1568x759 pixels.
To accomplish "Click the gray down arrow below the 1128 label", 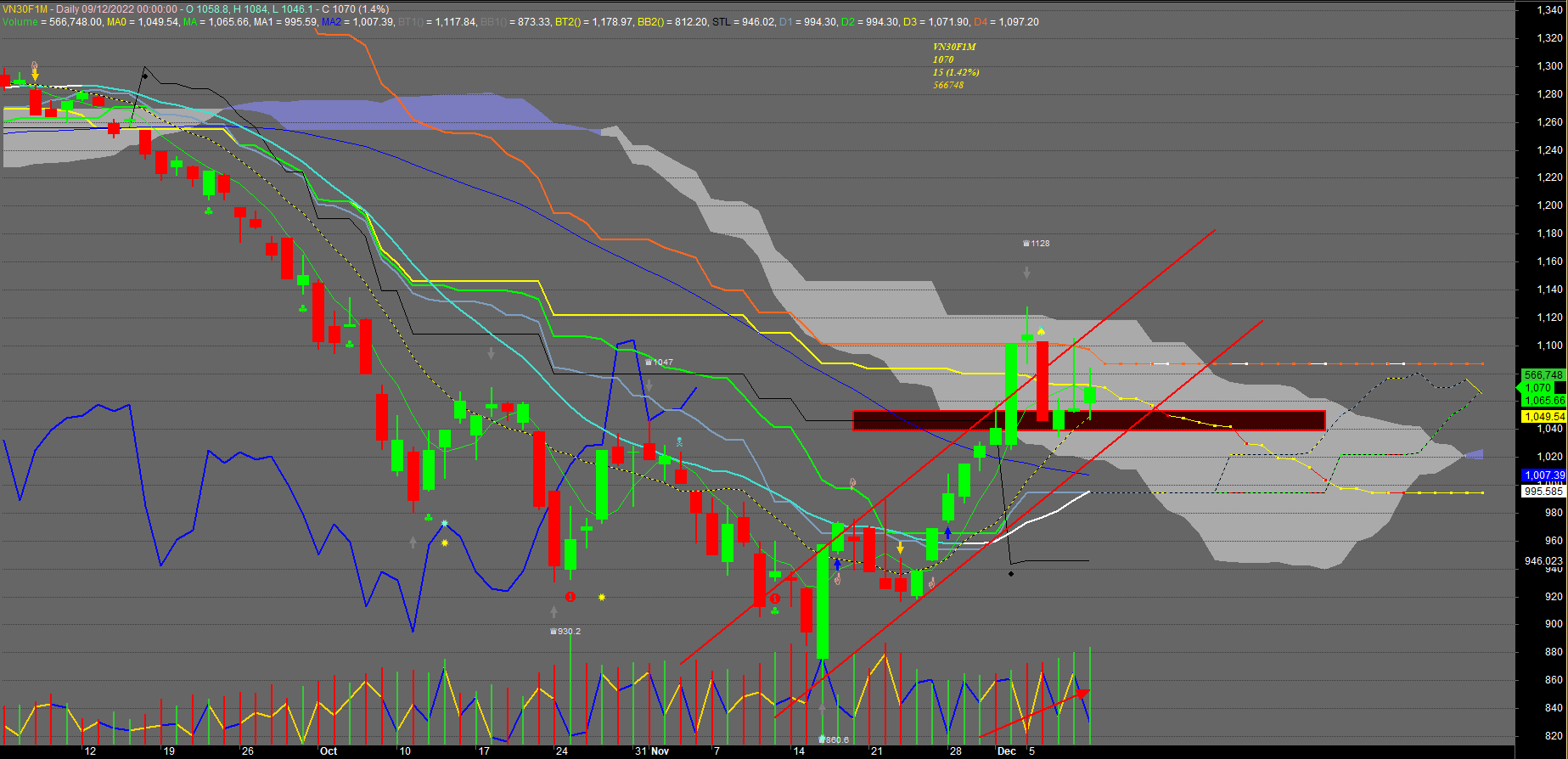I will tap(1026, 273).
